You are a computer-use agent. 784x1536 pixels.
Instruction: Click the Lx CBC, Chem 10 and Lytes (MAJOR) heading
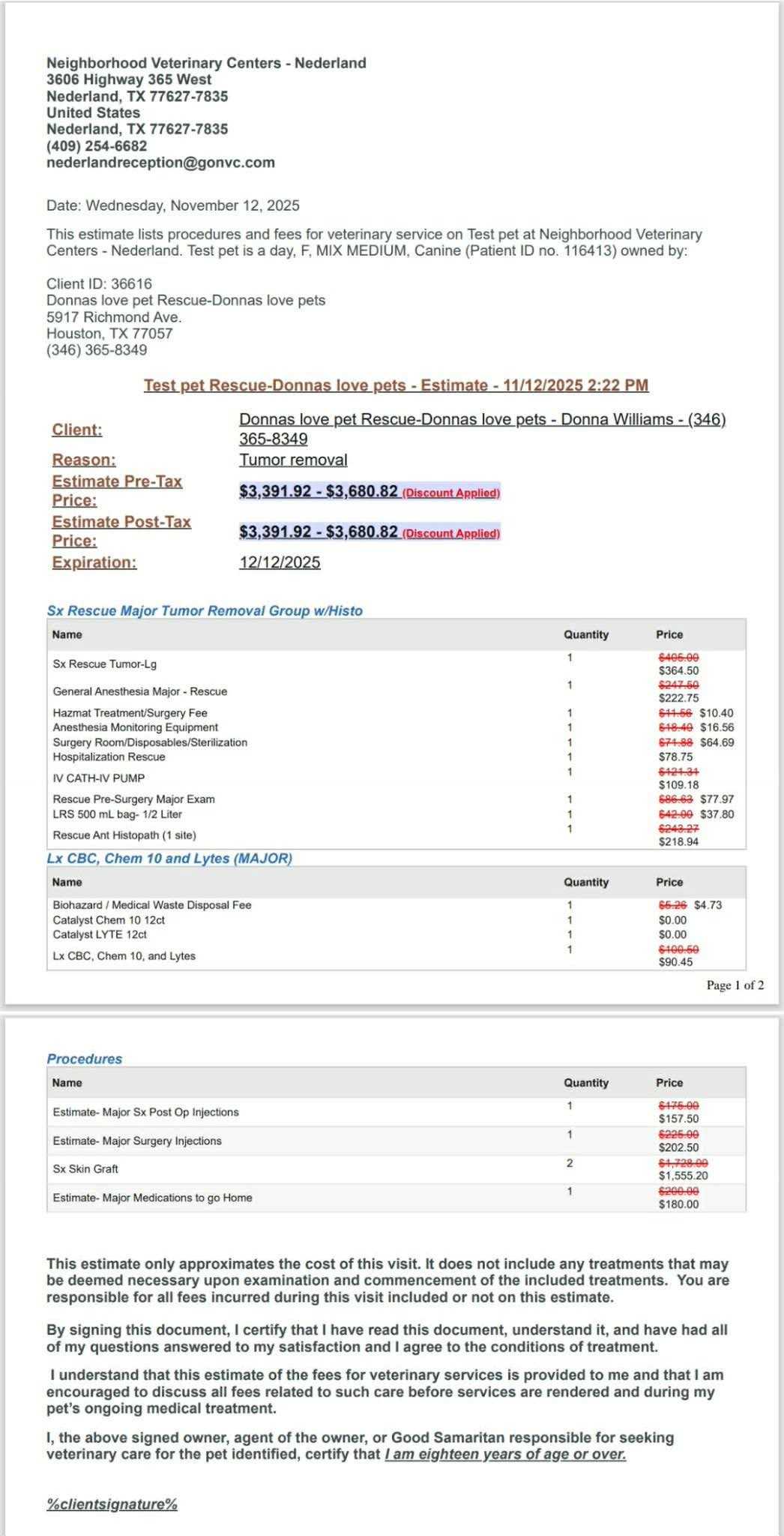(x=169, y=859)
